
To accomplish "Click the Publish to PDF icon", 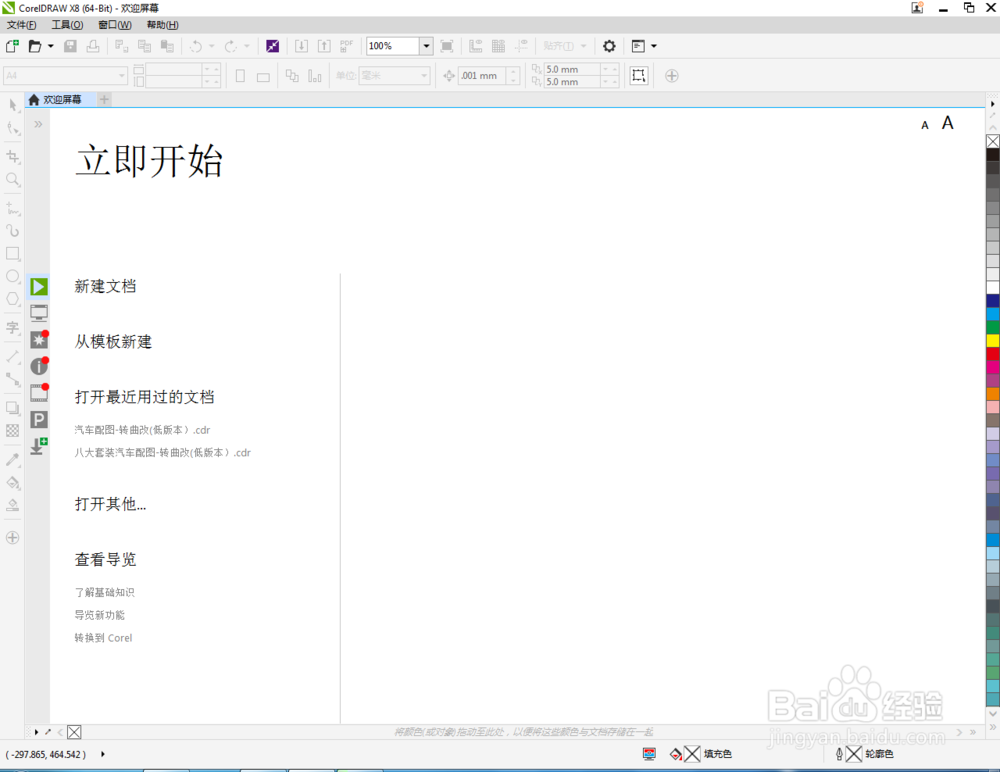I will point(346,46).
